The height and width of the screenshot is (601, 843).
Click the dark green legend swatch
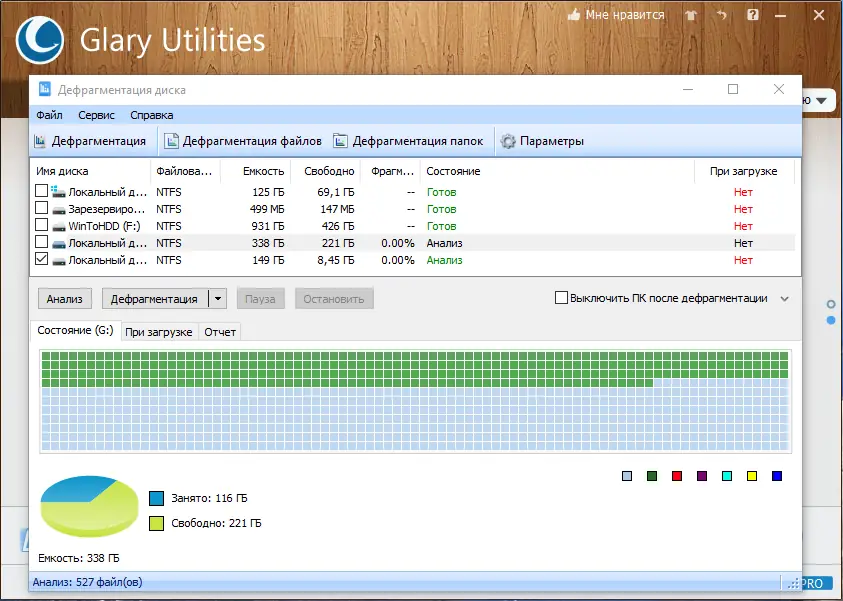(x=652, y=476)
